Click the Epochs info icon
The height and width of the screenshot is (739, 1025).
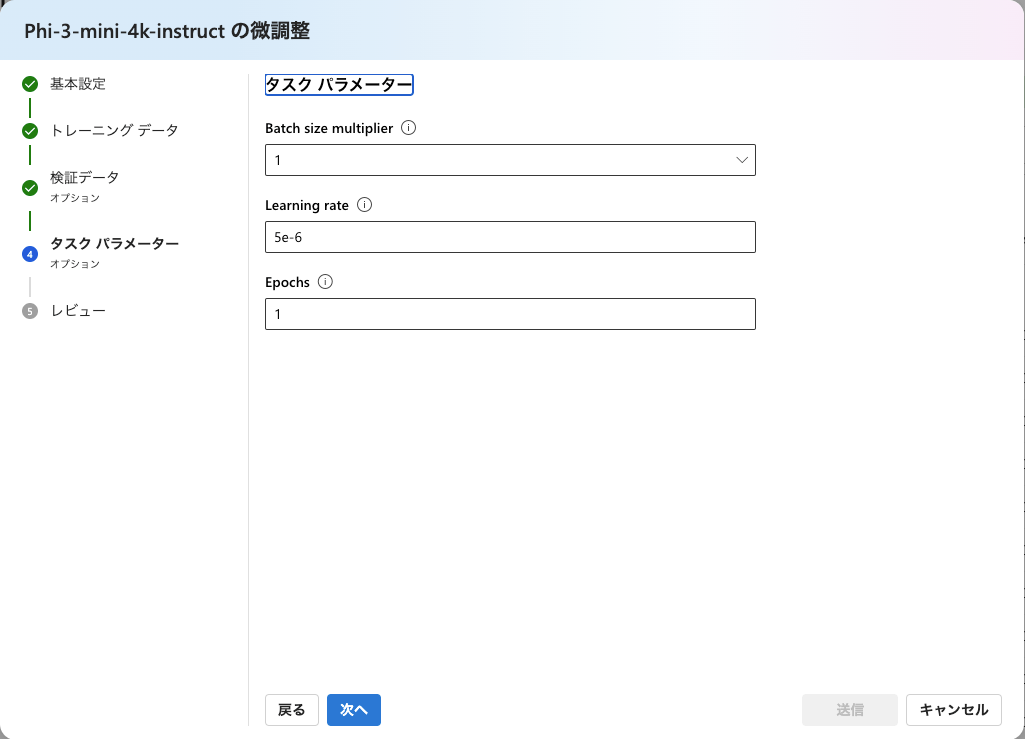click(325, 282)
